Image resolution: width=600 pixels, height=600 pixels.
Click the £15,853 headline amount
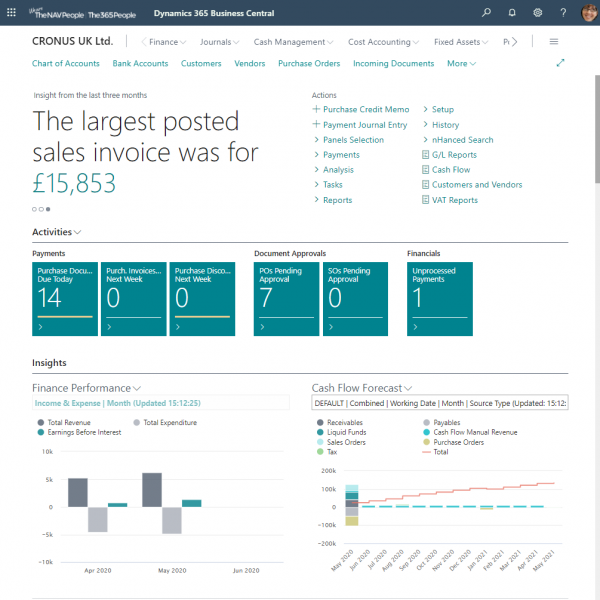pyautogui.click(x=74, y=183)
